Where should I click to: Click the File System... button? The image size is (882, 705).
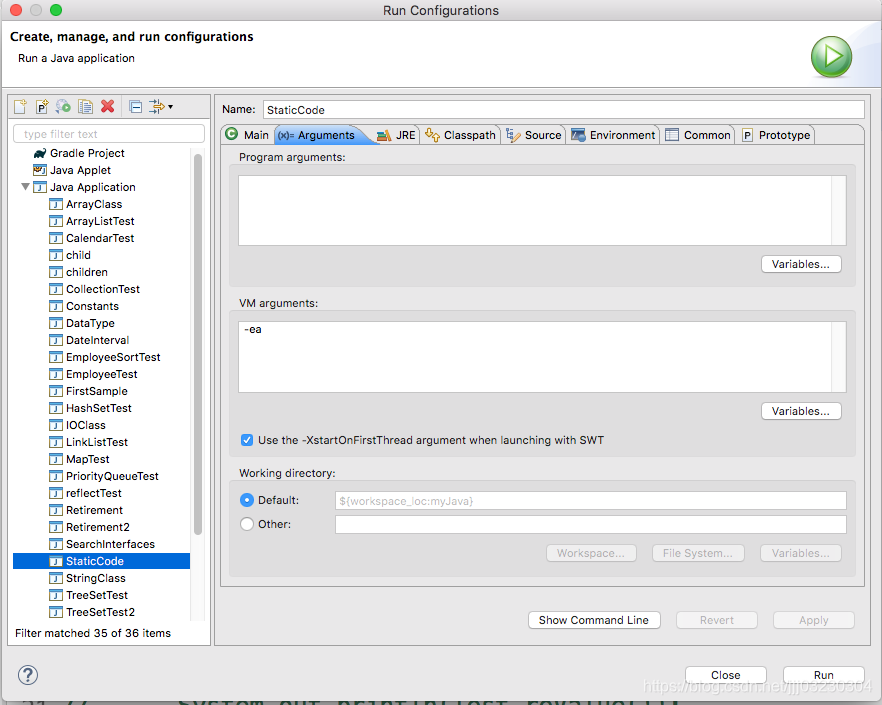coord(698,553)
